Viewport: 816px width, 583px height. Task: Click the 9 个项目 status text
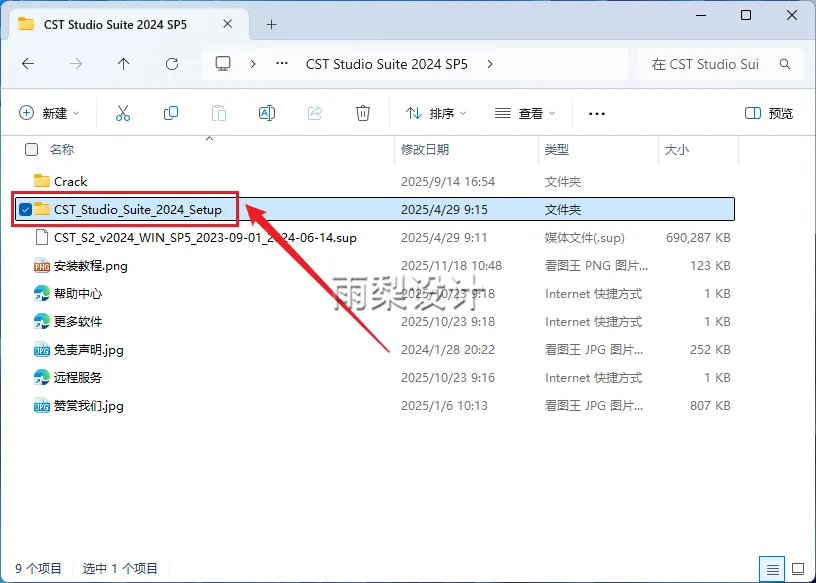pyautogui.click(x=39, y=568)
